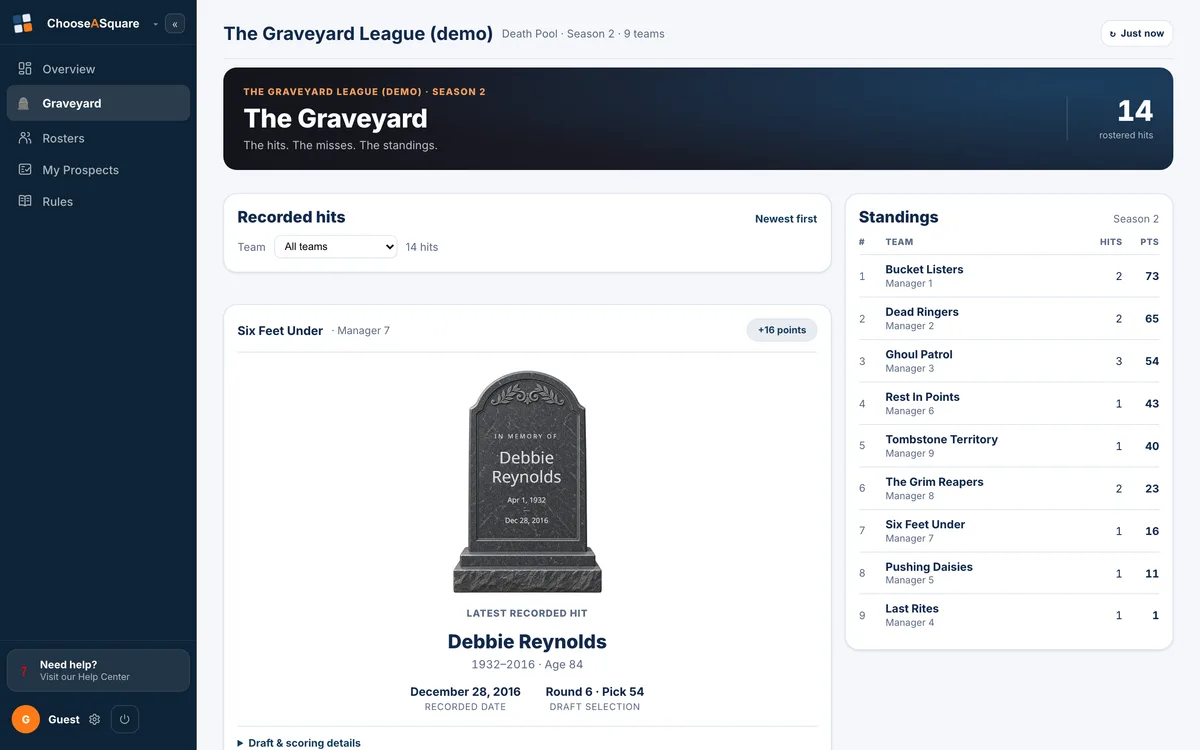Click The Graveyard League (demo) page title

[358, 33]
